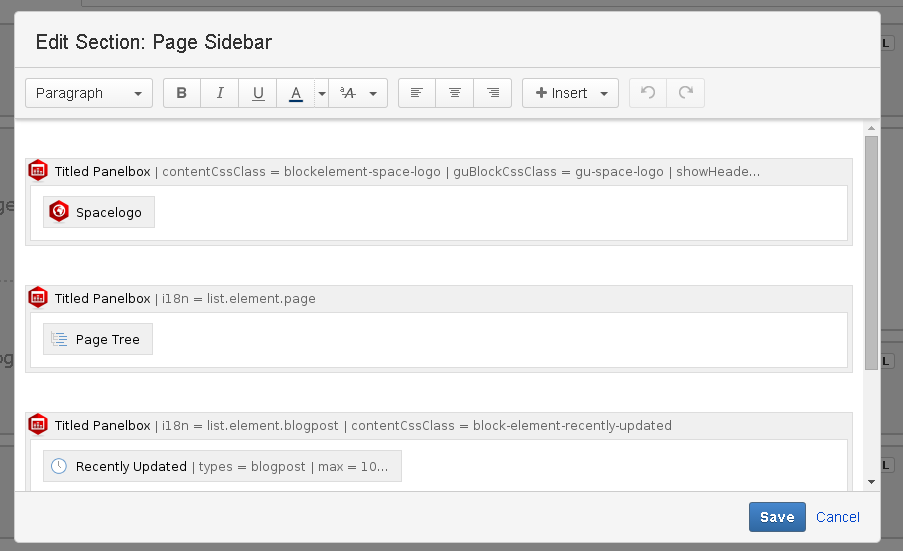
Task: Toggle italic formatting
Action: coord(220,93)
